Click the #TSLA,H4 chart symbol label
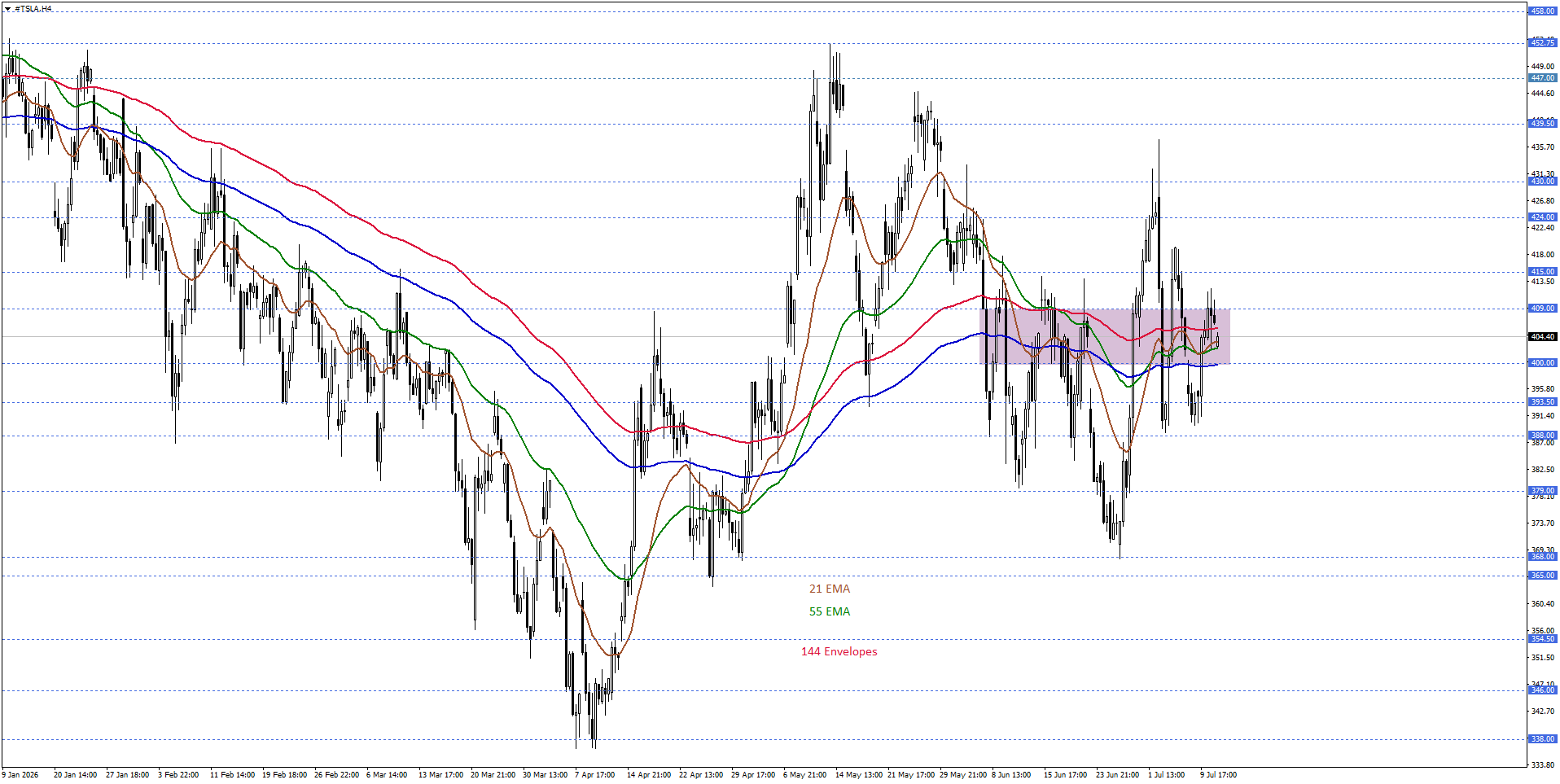 (33, 9)
